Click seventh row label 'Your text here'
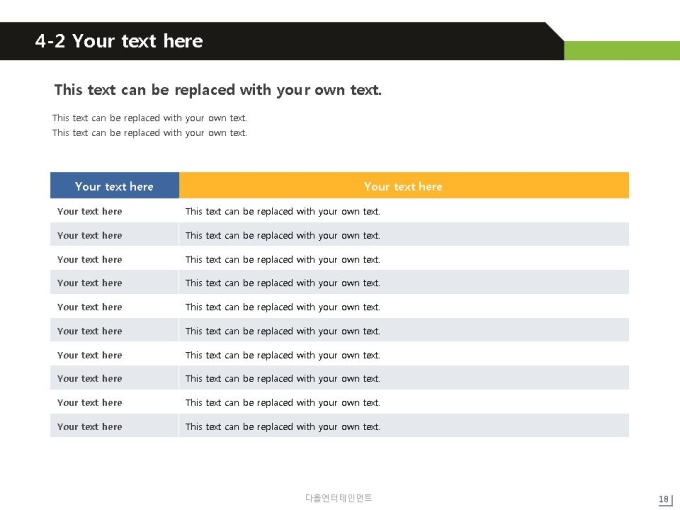This screenshot has height=510, width=680. coord(90,355)
